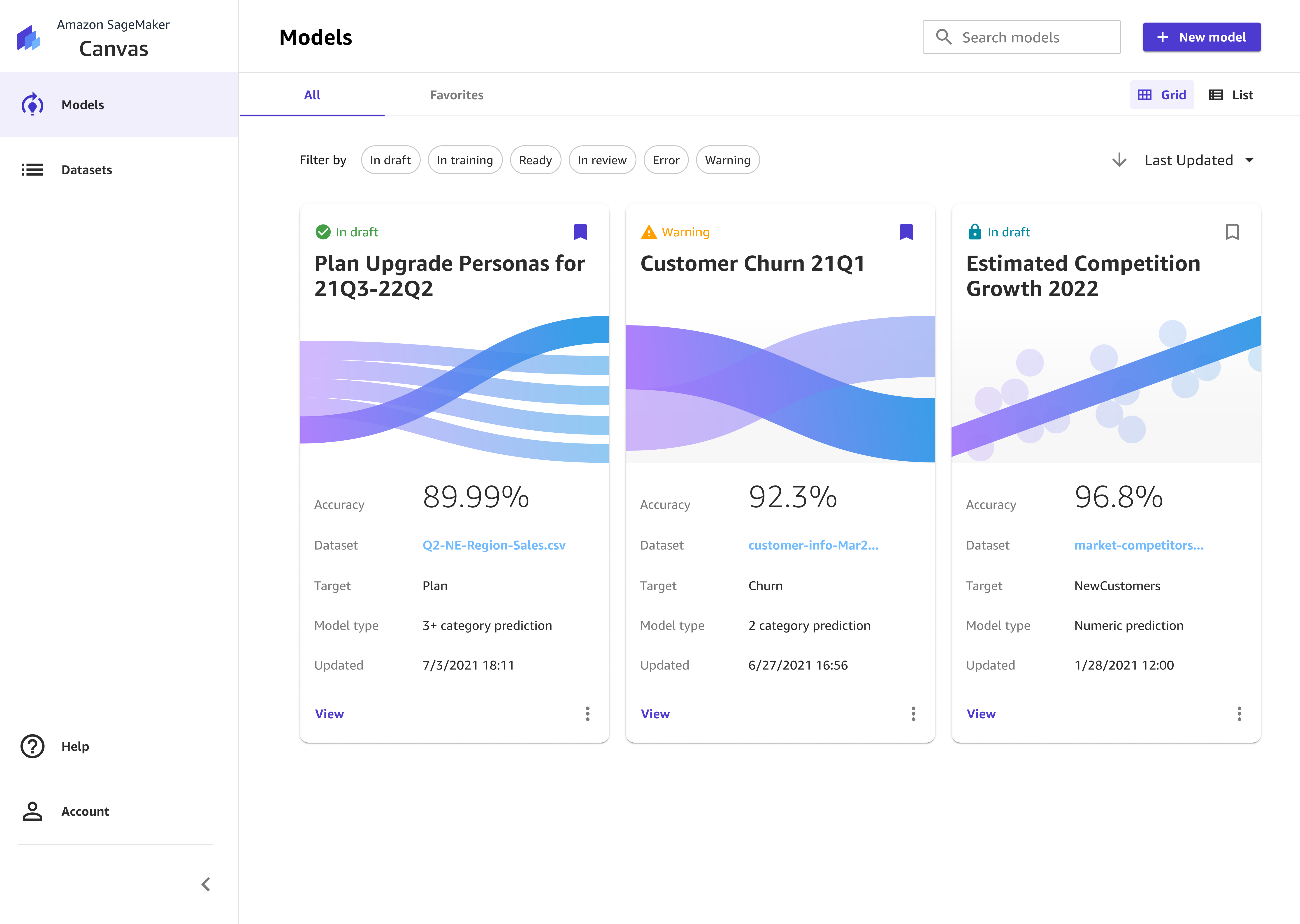Open the Q2-NE-Region-Sales.csv dataset link

point(493,545)
